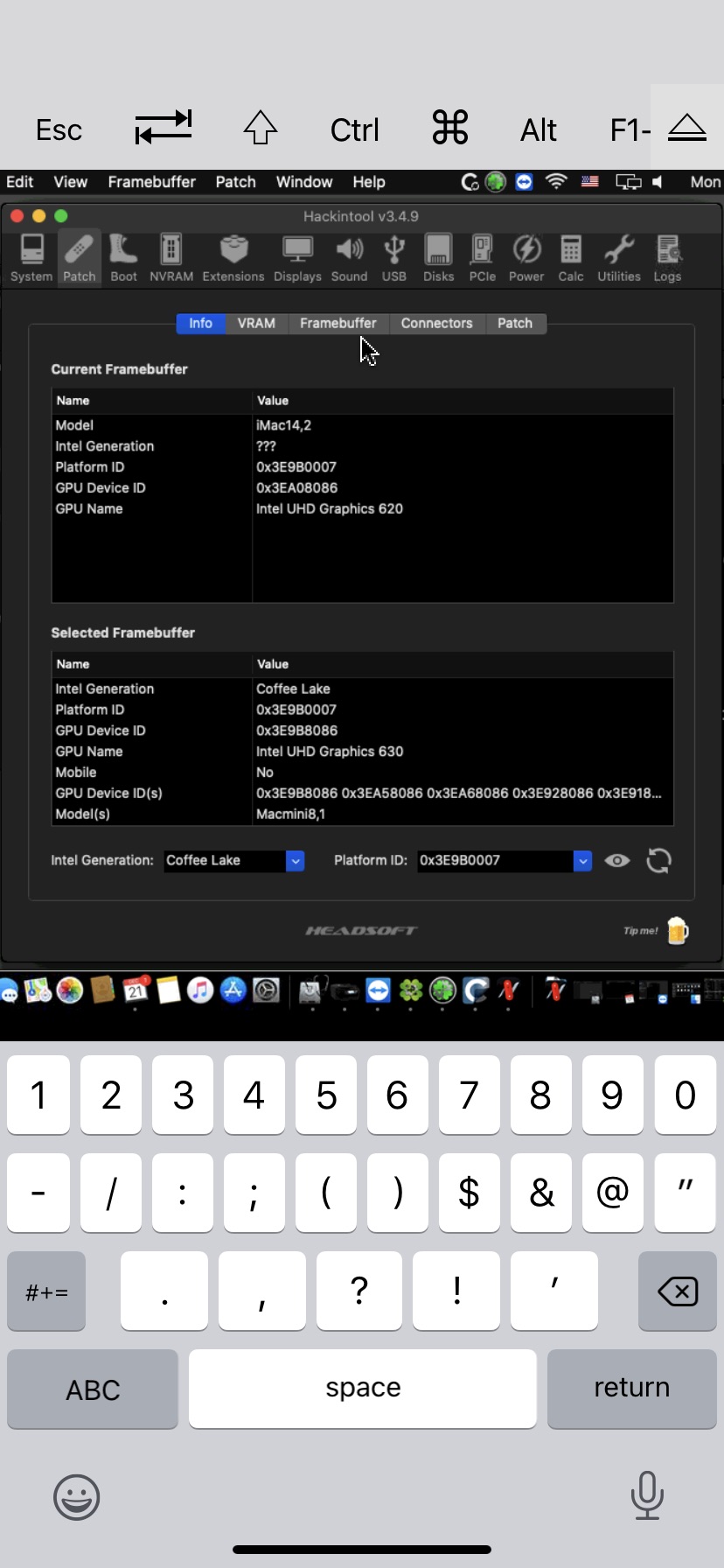This screenshot has width=724, height=1568.
Task: Expand the Platform ID dropdown
Action: [582, 861]
